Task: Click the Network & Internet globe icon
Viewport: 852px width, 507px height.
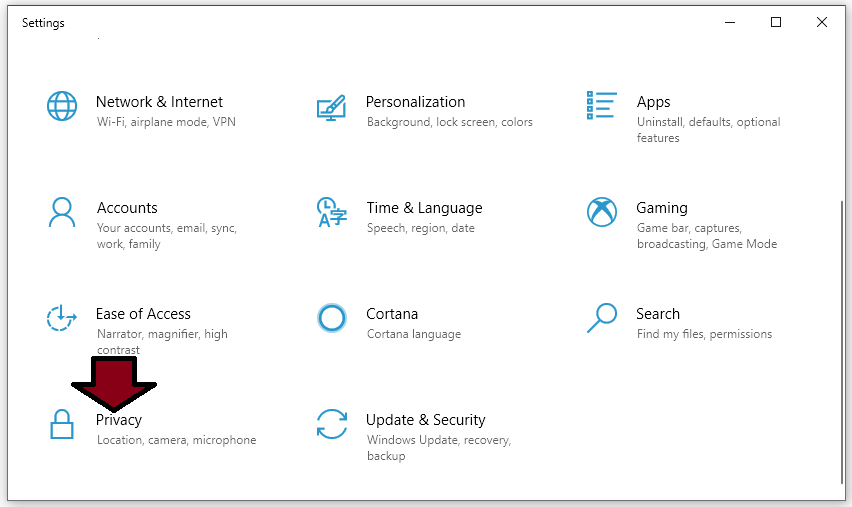Action: pyautogui.click(x=62, y=106)
